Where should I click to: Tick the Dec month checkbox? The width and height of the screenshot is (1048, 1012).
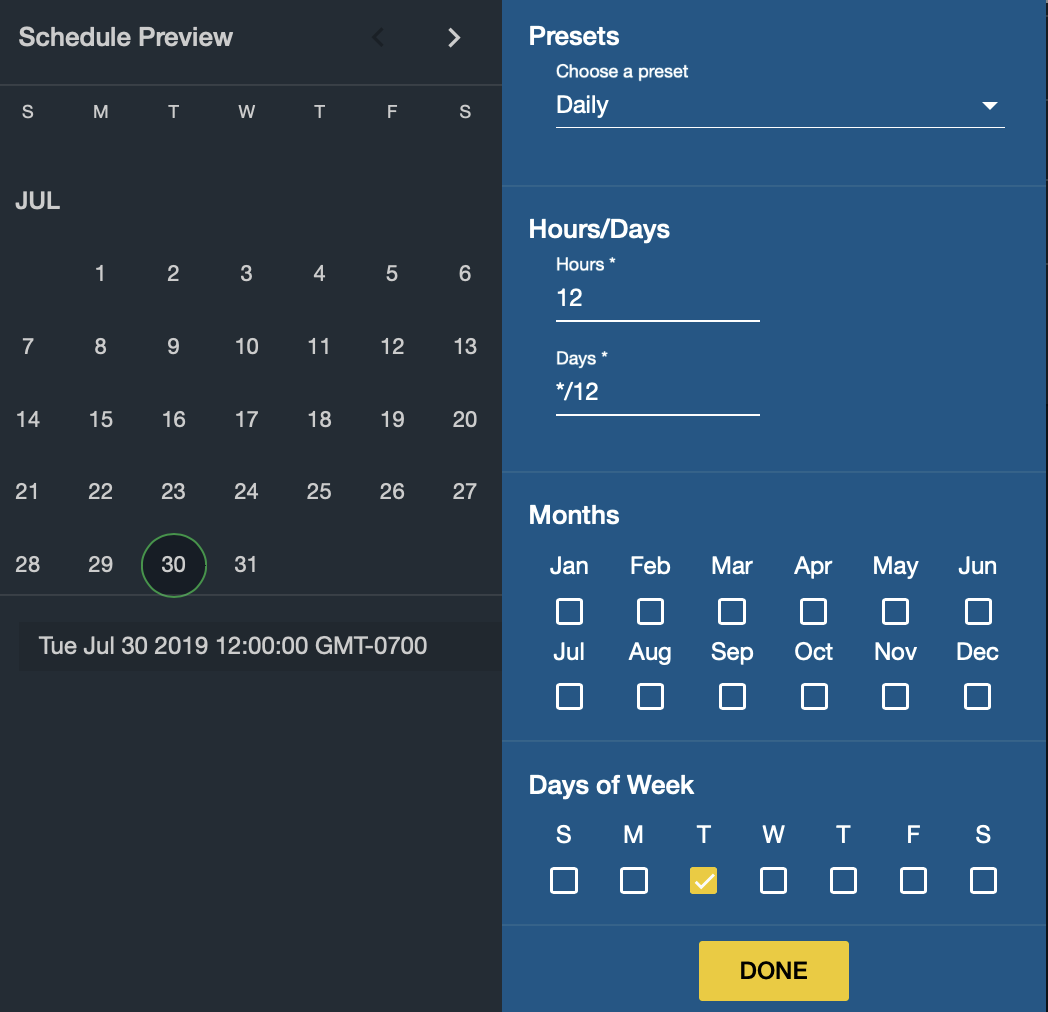pyautogui.click(x=977, y=696)
